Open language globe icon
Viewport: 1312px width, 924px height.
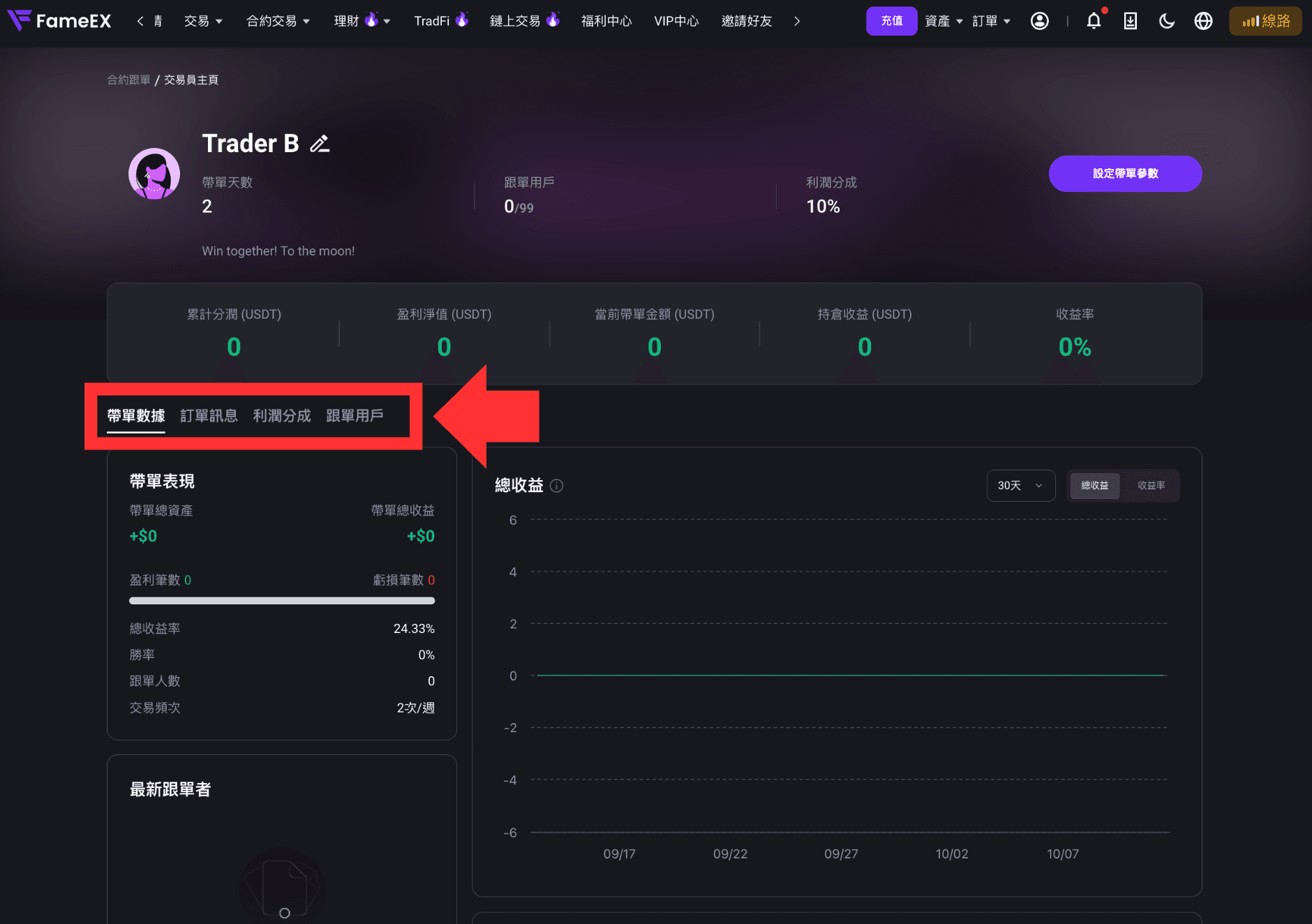pyautogui.click(x=1203, y=21)
